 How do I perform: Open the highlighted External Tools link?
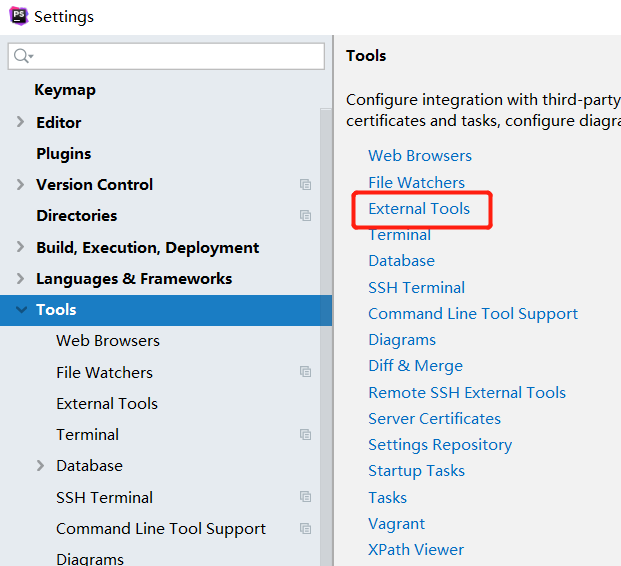tap(419, 209)
